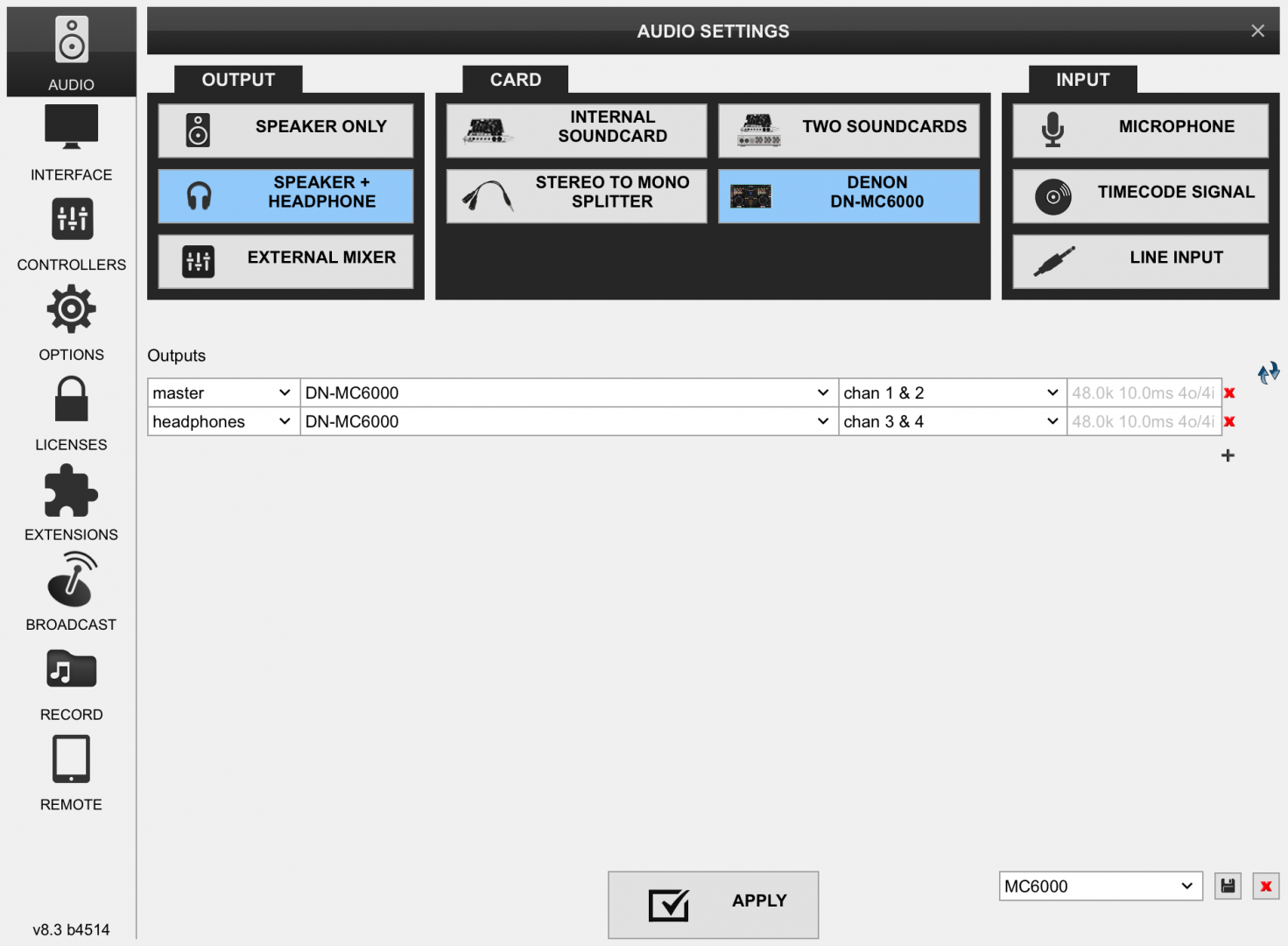This screenshot has width=1288, height=946.
Task: Delete the saved MC6000 config
Action: click(1266, 886)
